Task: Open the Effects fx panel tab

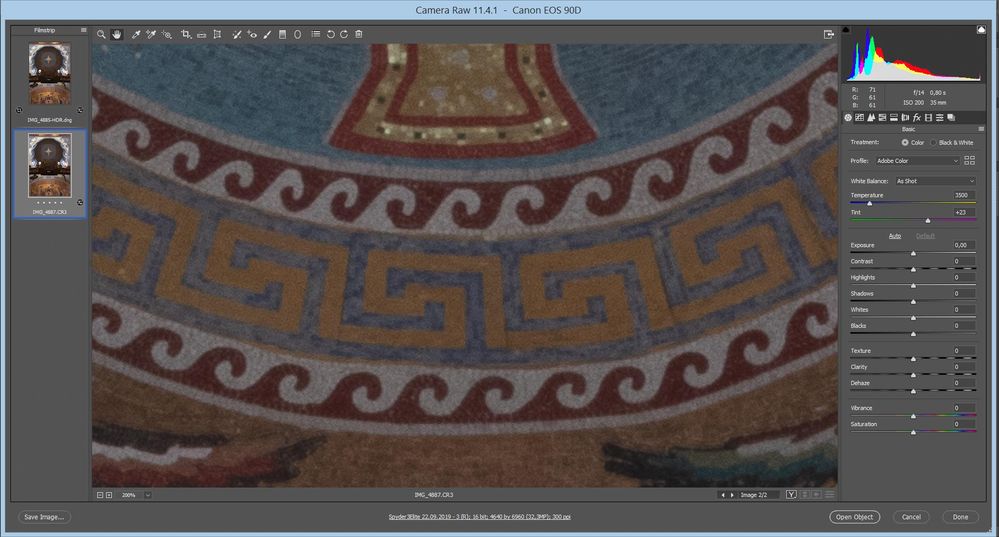Action: (917, 117)
